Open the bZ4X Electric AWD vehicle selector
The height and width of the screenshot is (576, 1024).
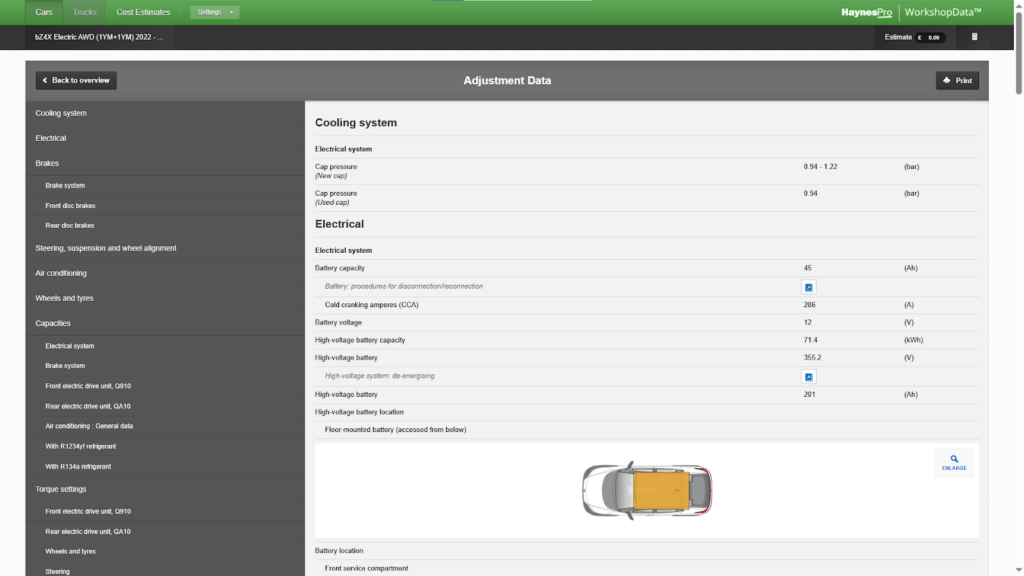point(98,37)
